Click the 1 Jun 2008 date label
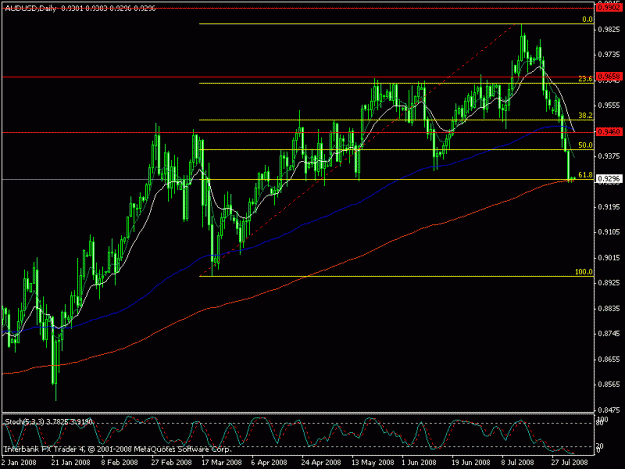The width and height of the screenshot is (625, 469). click(419, 462)
